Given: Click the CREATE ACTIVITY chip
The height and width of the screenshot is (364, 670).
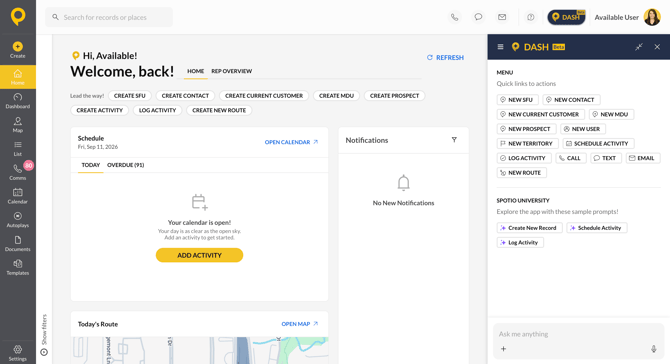Looking at the screenshot, I should pyautogui.click(x=100, y=110).
